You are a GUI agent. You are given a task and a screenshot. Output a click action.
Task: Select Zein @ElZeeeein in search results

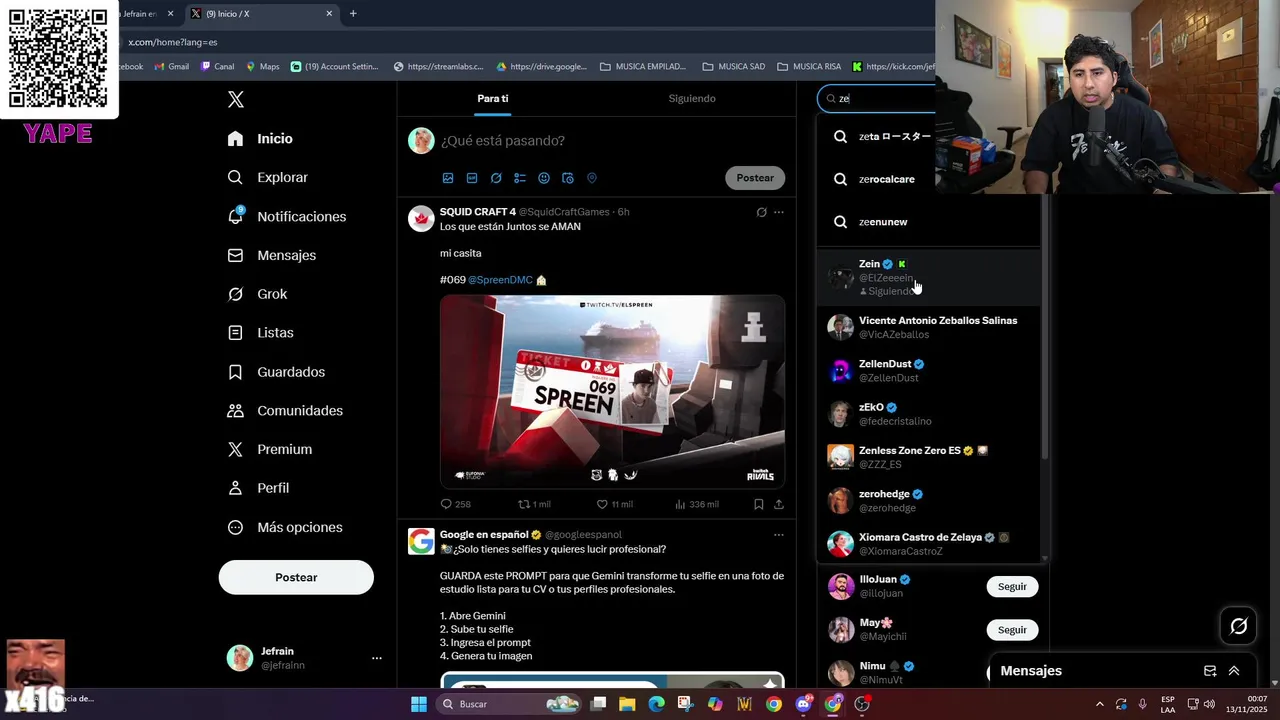click(928, 277)
